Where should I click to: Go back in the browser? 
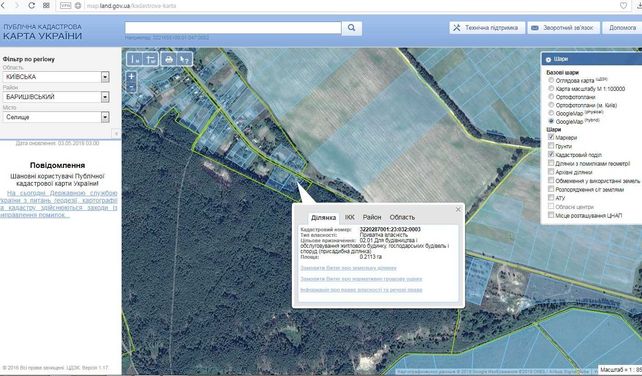[x=3, y=5]
